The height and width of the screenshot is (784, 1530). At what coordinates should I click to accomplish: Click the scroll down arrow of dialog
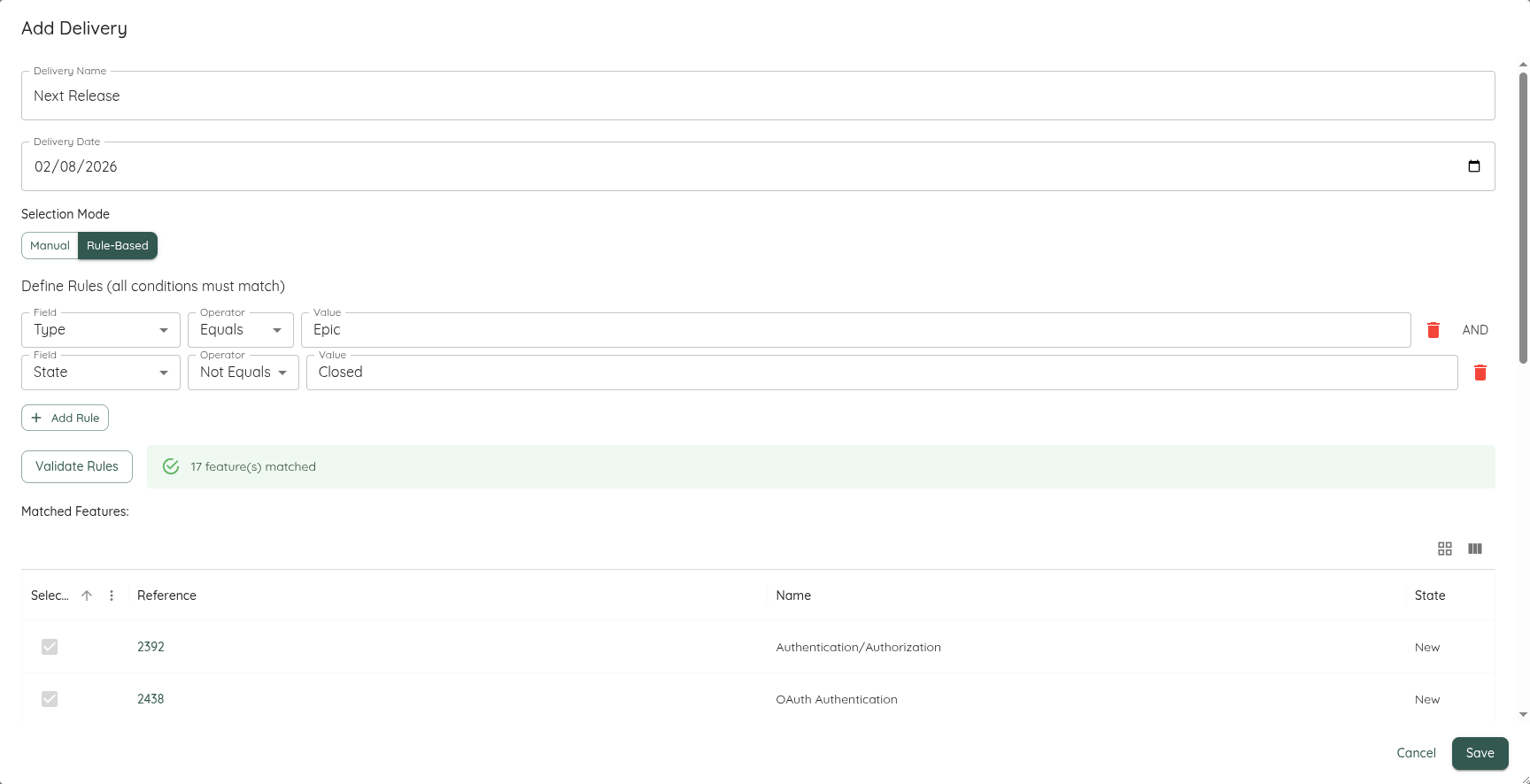click(1523, 714)
